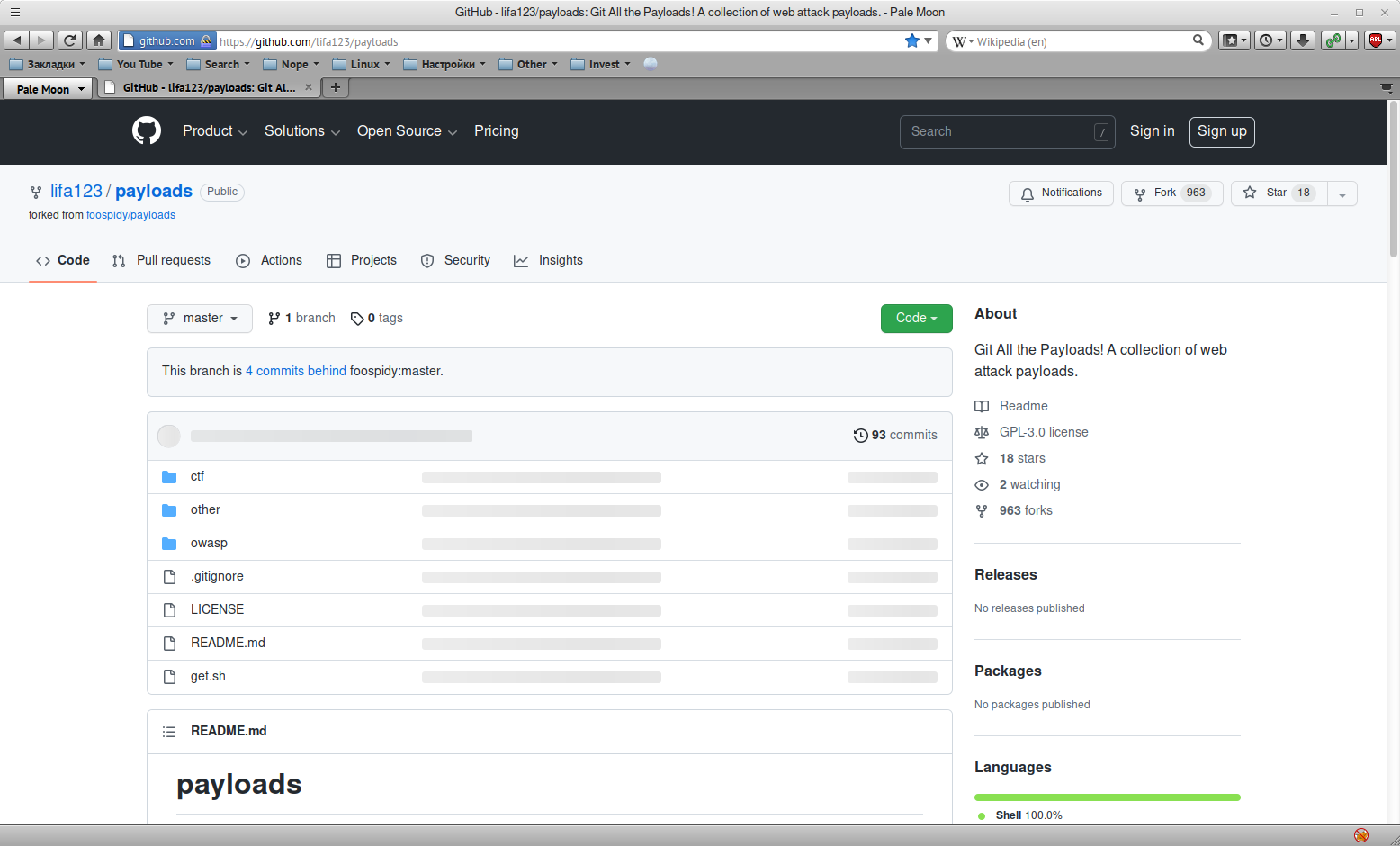
Task: Click the blocked-content icon in status bar
Action: pos(1361,835)
